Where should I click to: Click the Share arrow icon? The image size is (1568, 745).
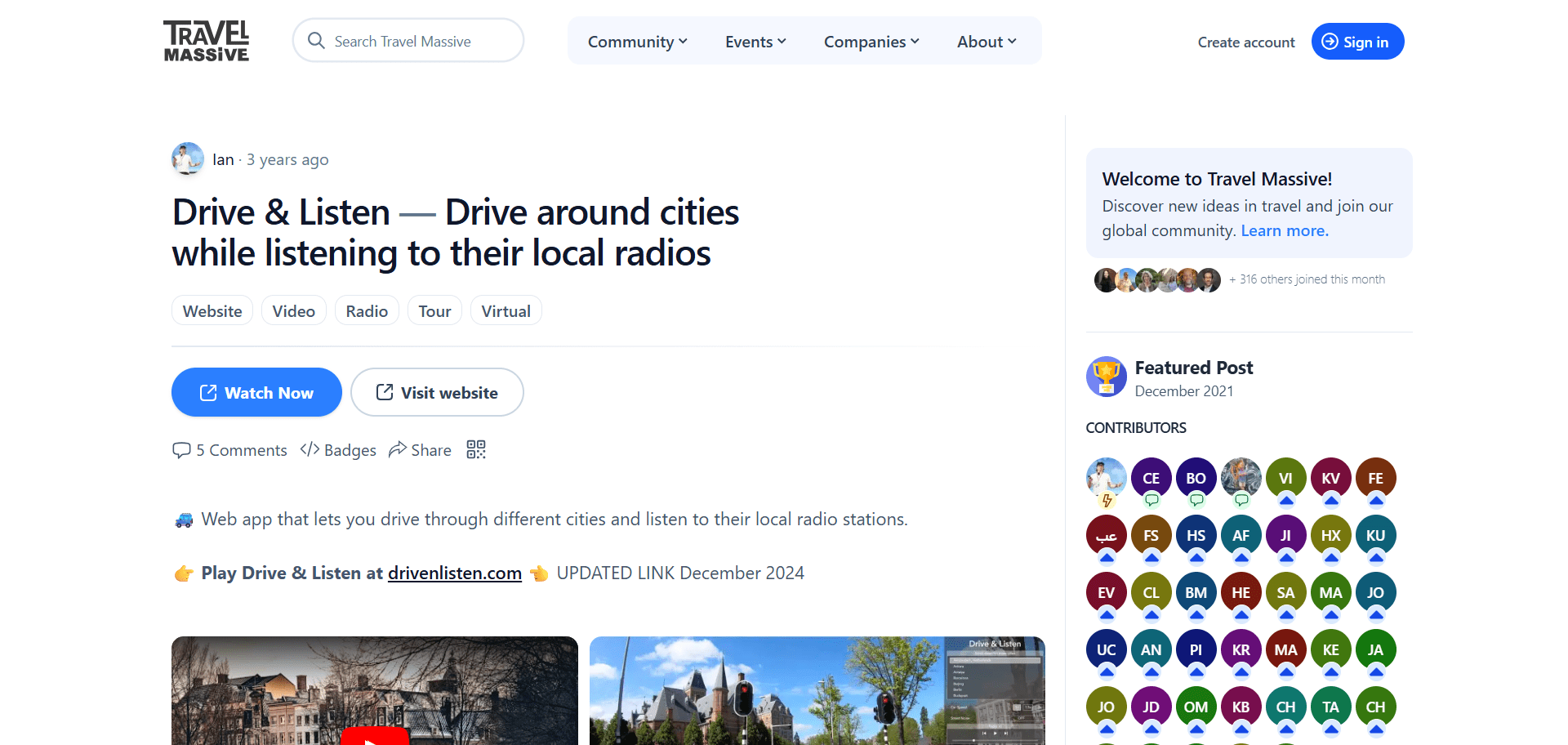398,450
